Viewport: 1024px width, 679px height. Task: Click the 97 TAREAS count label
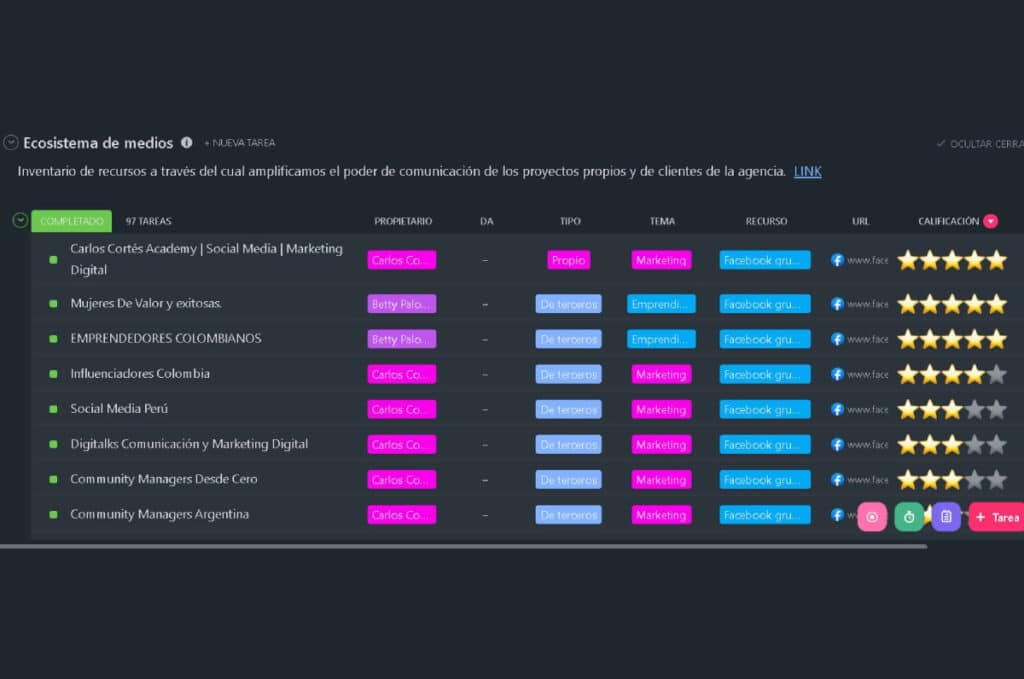pos(148,221)
